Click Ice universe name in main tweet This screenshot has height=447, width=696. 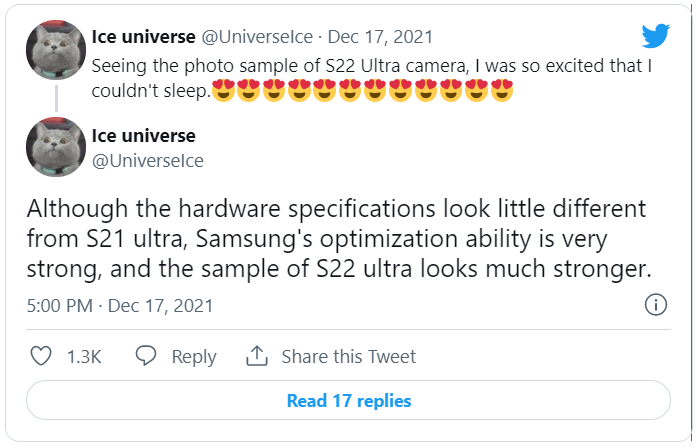[x=143, y=135]
